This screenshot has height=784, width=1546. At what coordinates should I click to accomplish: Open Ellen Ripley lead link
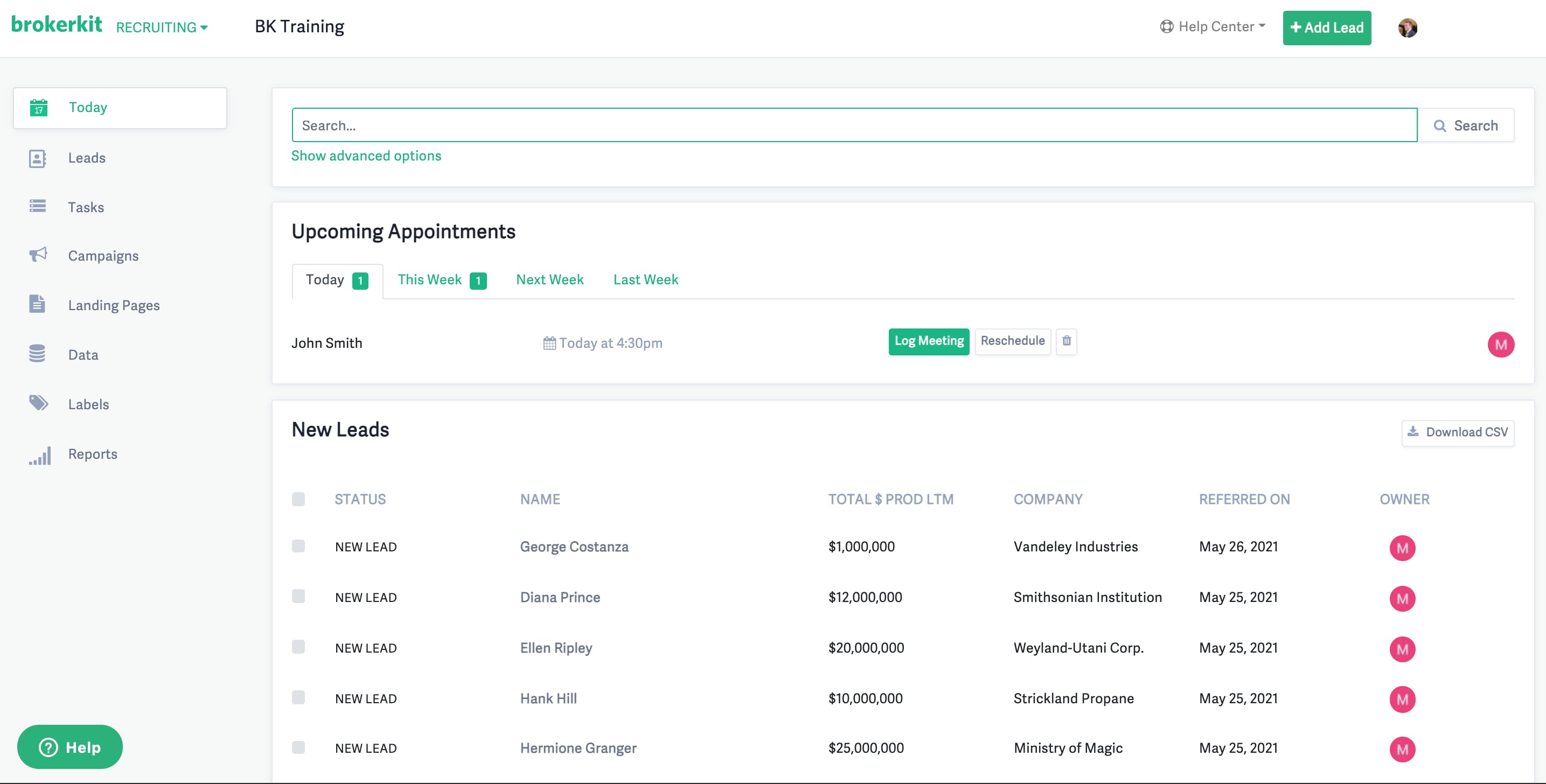556,648
